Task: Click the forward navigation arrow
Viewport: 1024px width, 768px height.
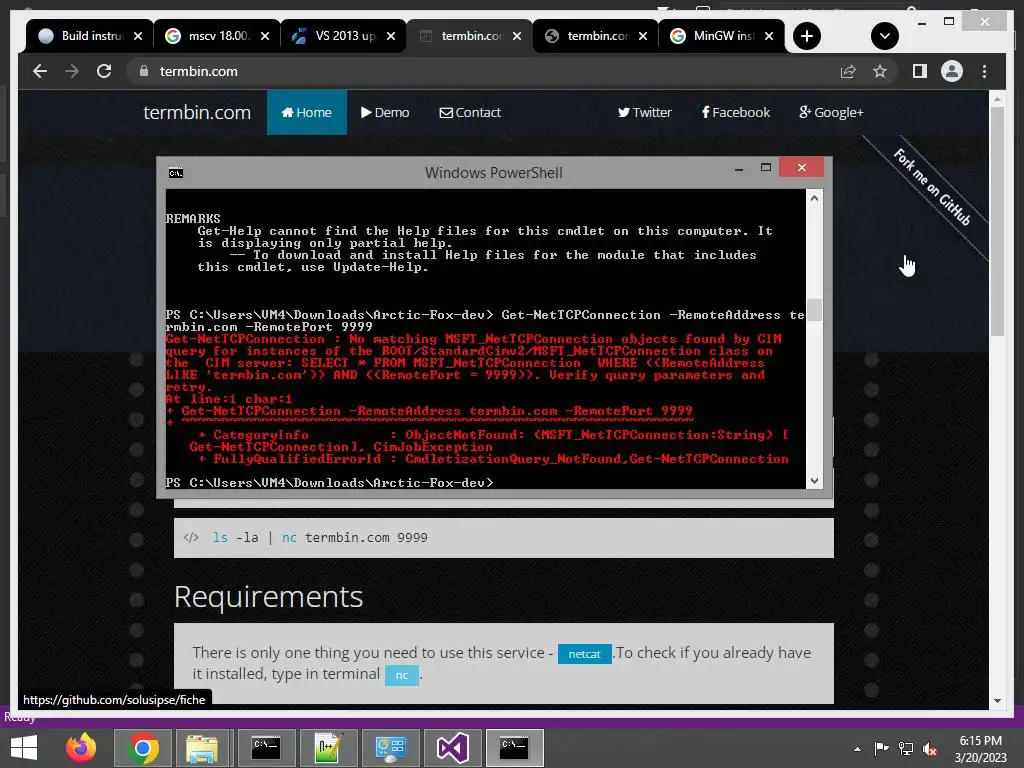Action: (72, 71)
